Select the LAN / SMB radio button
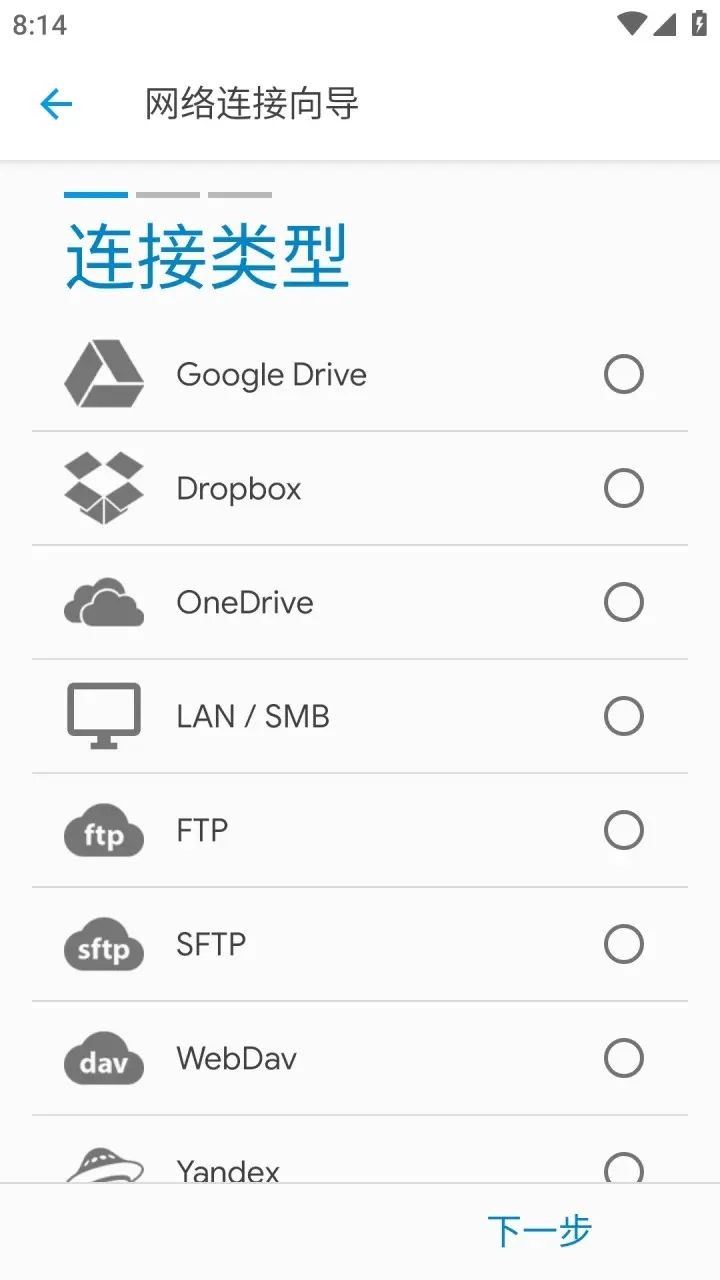 (624, 716)
